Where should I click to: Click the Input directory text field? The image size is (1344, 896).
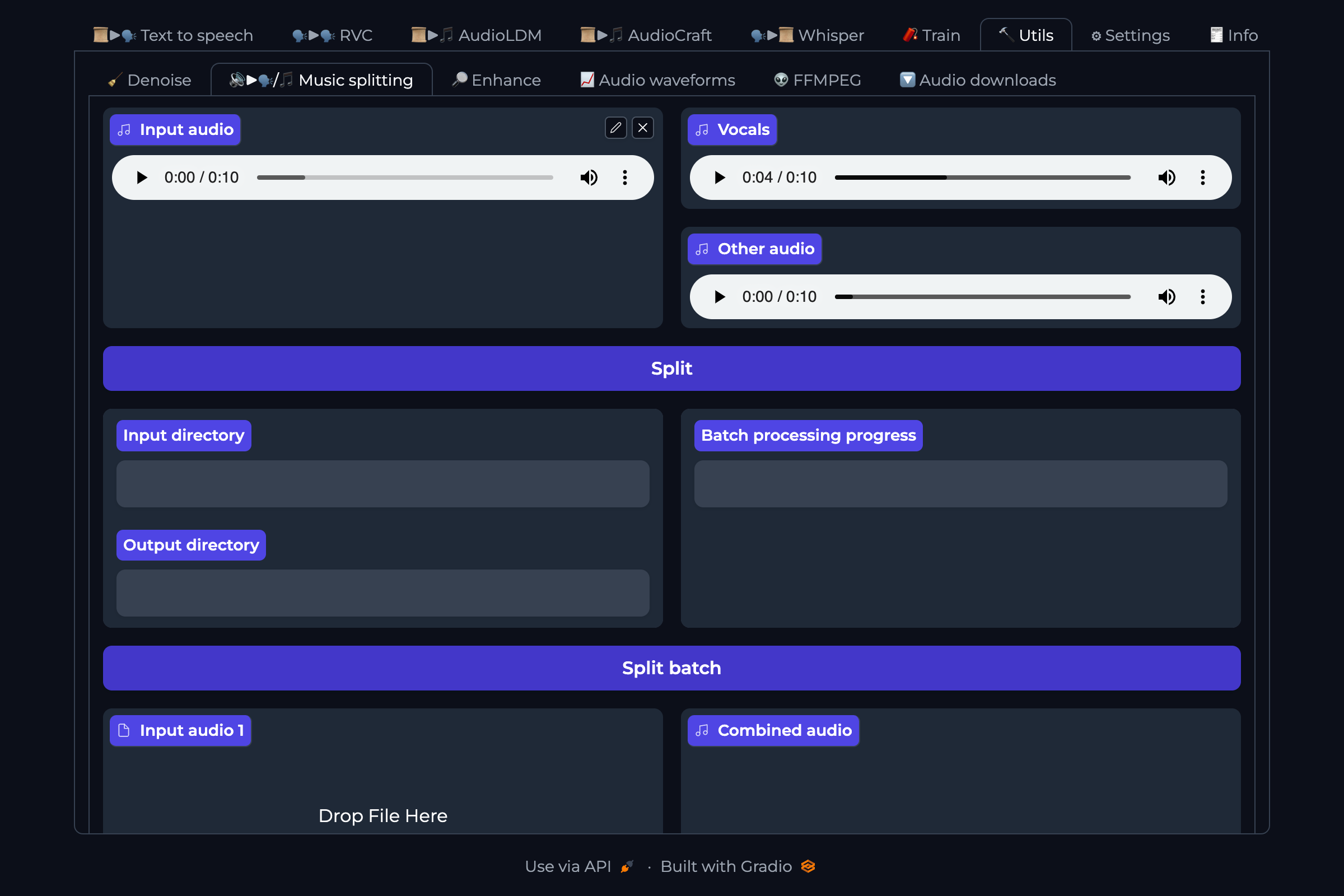click(x=383, y=484)
